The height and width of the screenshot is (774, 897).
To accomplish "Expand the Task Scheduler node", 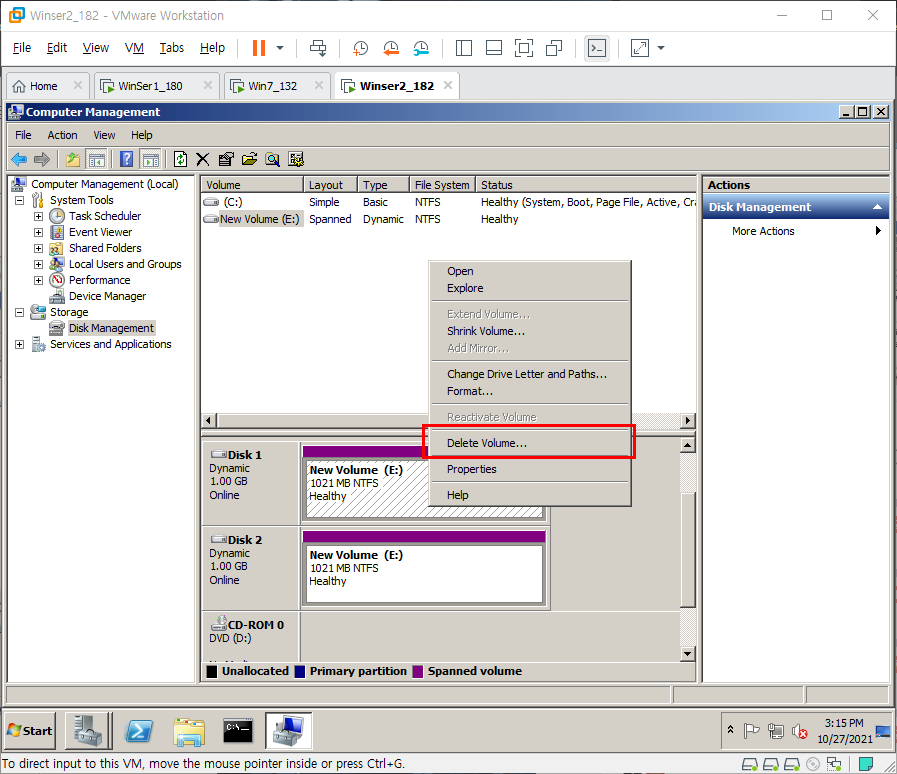I will 38,216.
